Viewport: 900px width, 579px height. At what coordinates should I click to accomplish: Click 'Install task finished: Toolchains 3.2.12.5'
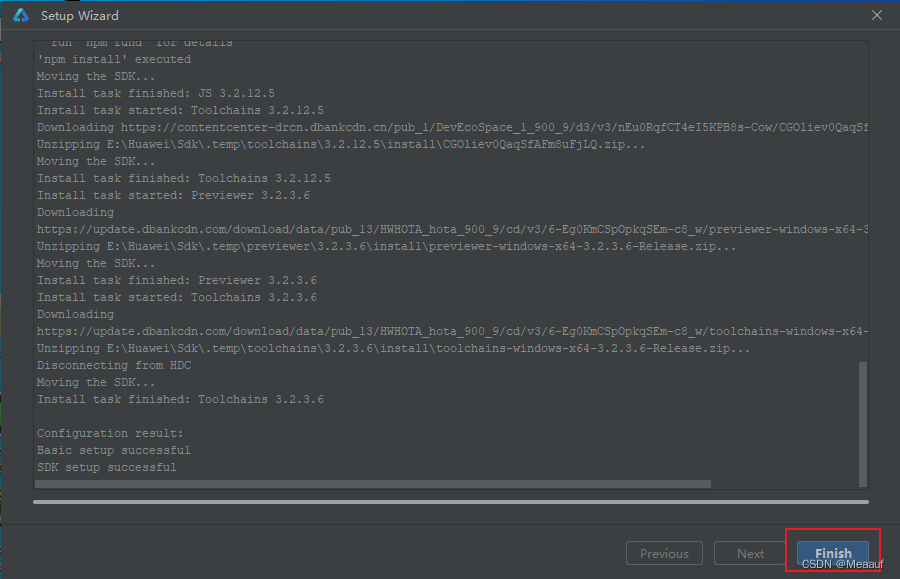(184, 178)
